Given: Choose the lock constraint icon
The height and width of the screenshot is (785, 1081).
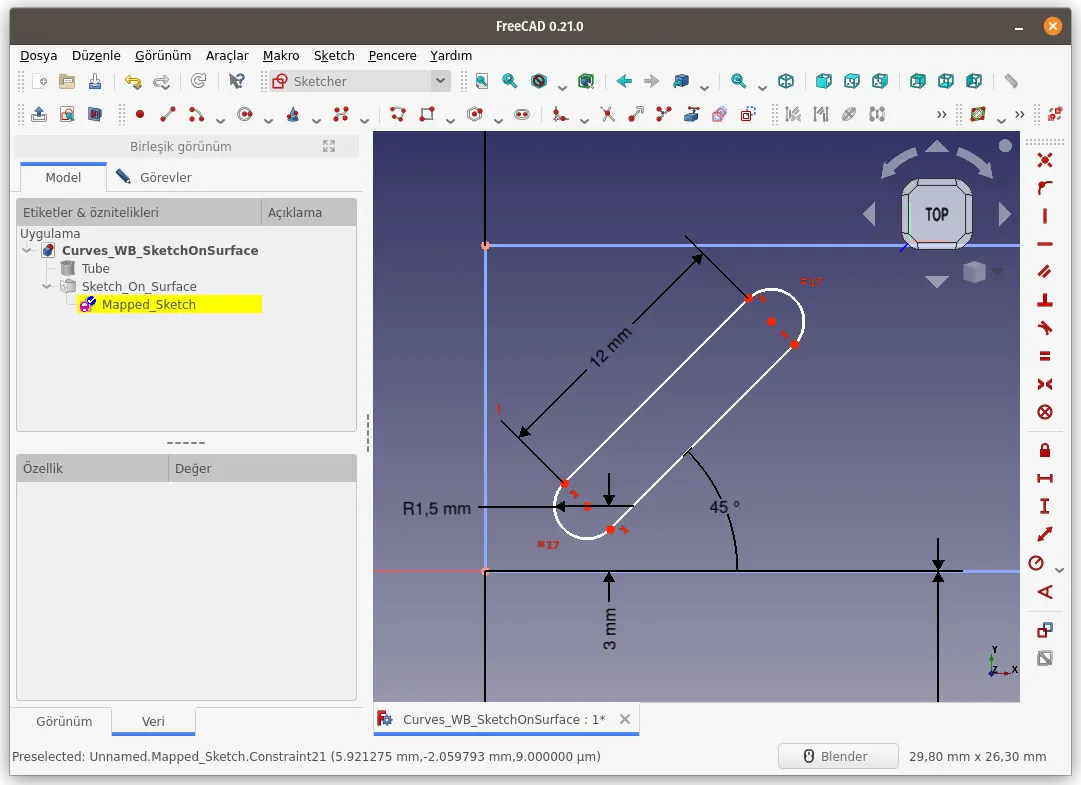Looking at the screenshot, I should pos(1045,450).
